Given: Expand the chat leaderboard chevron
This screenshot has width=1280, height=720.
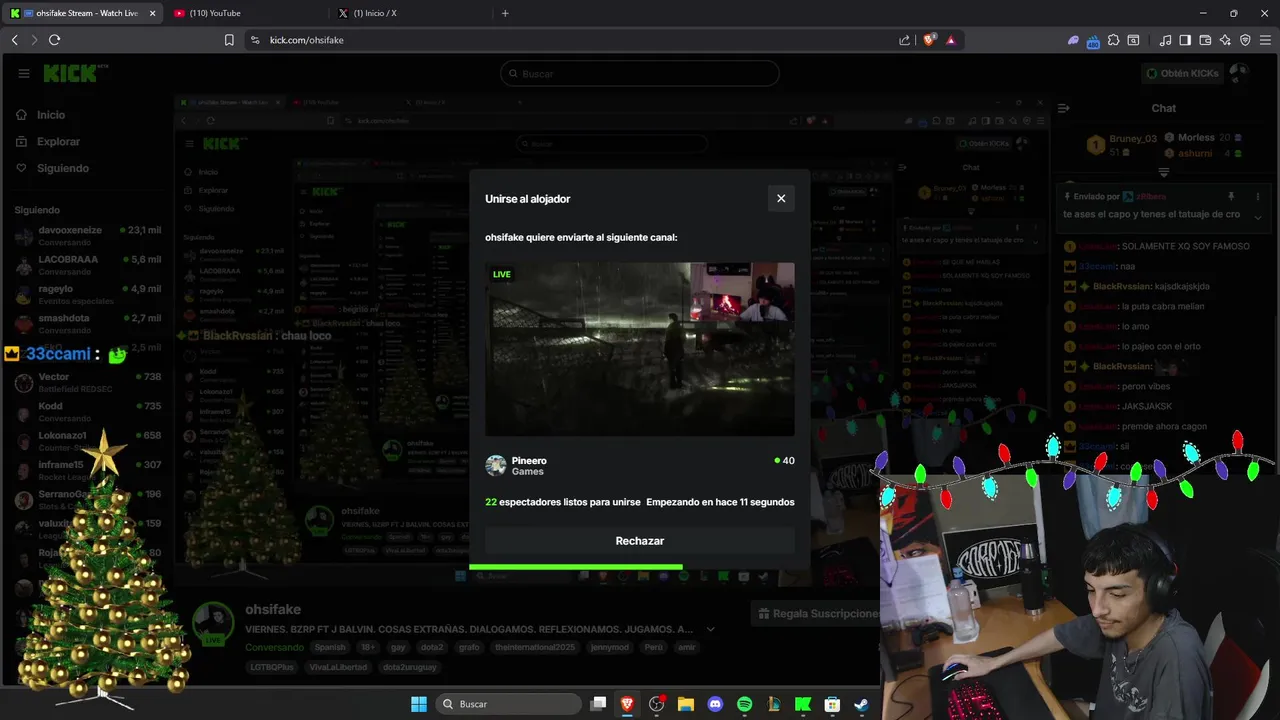Looking at the screenshot, I should pos(1163,172).
